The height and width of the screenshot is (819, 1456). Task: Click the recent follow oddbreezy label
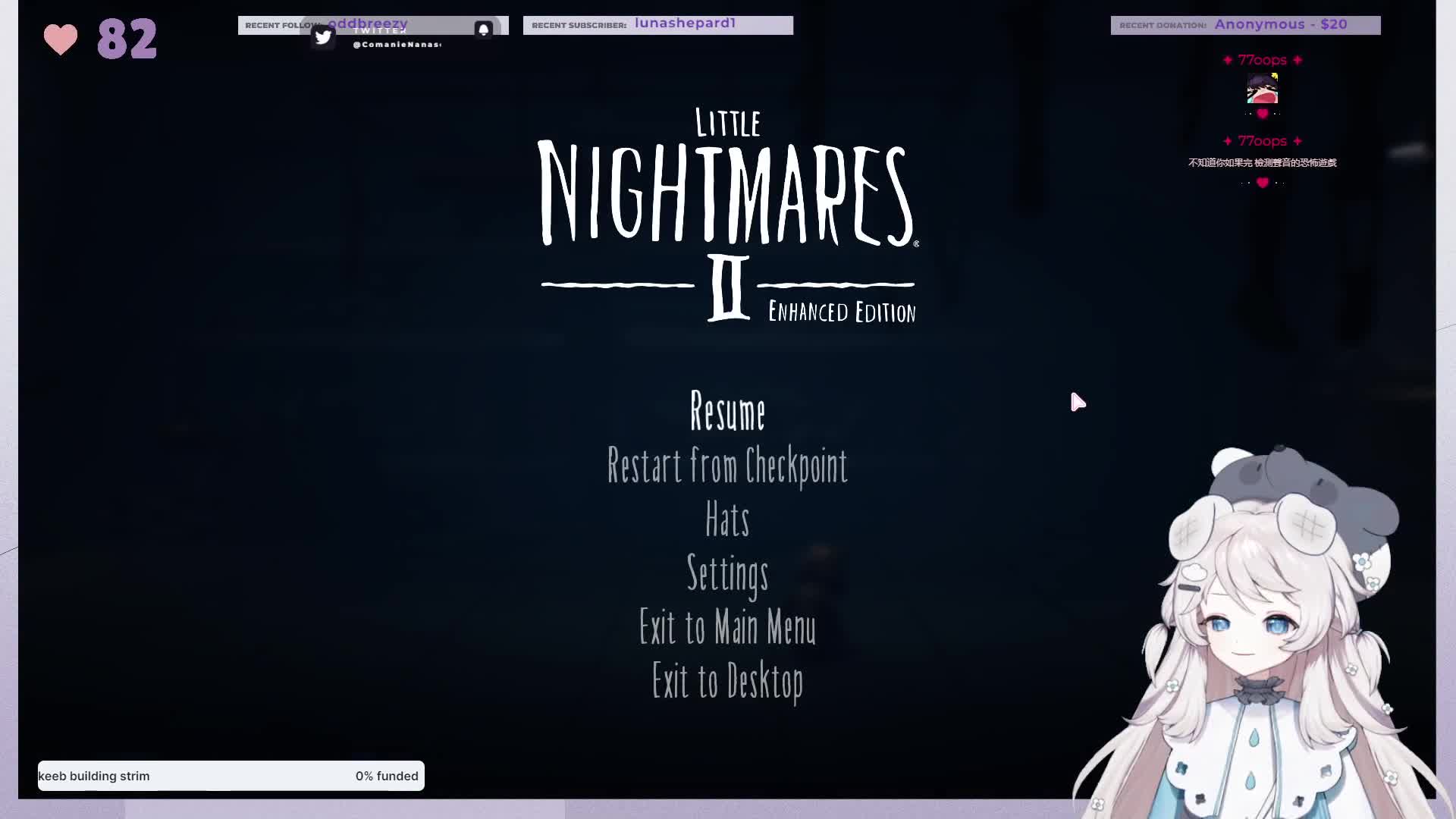(x=373, y=25)
